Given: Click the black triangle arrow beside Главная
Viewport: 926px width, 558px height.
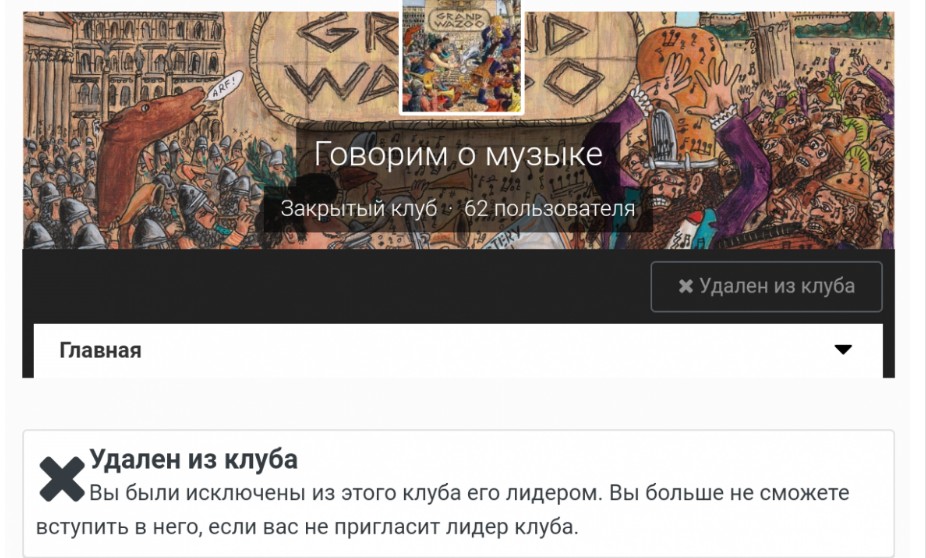Looking at the screenshot, I should pos(843,350).
